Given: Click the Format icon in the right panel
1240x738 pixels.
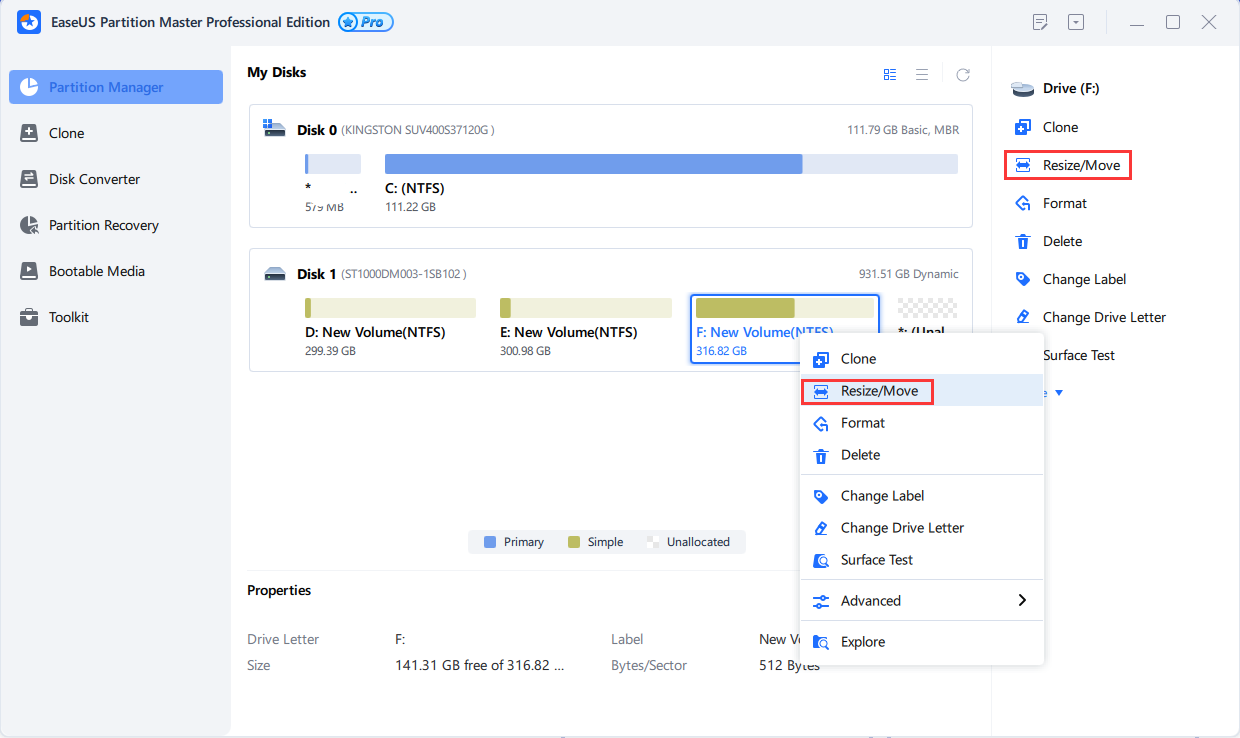Looking at the screenshot, I should click(x=1022, y=203).
